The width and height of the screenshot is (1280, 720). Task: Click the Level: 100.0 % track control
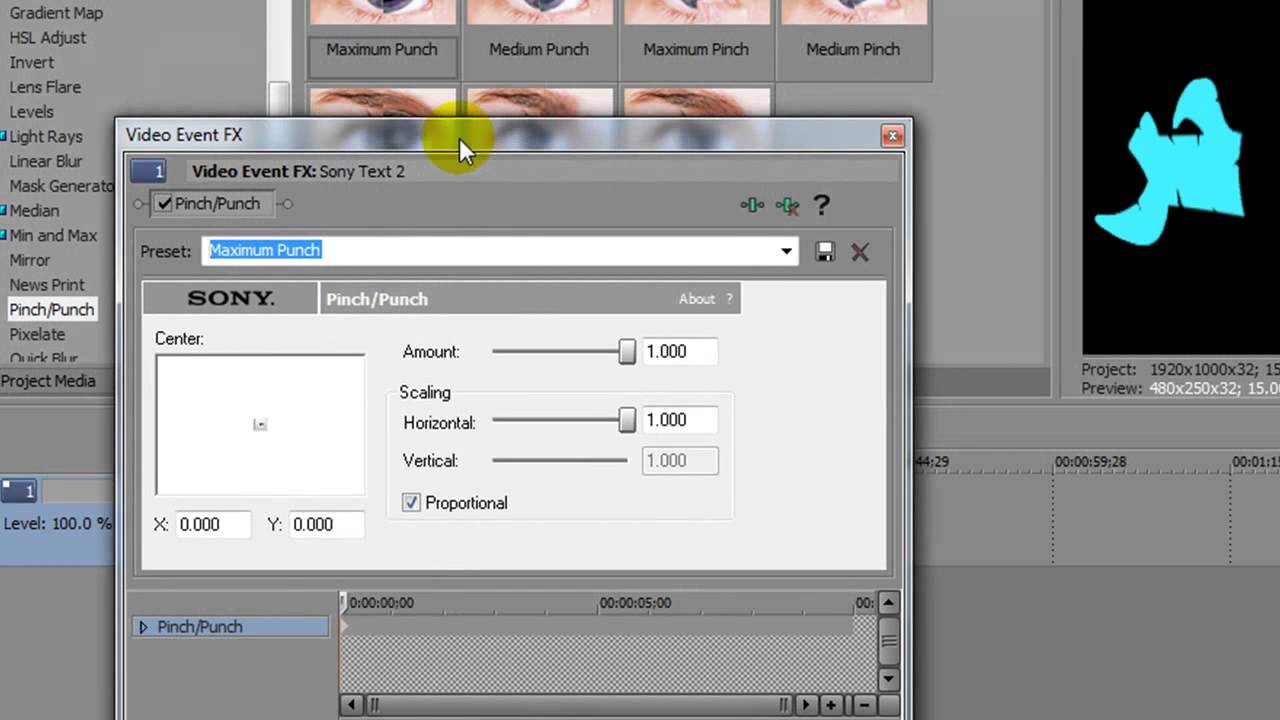[x=57, y=524]
